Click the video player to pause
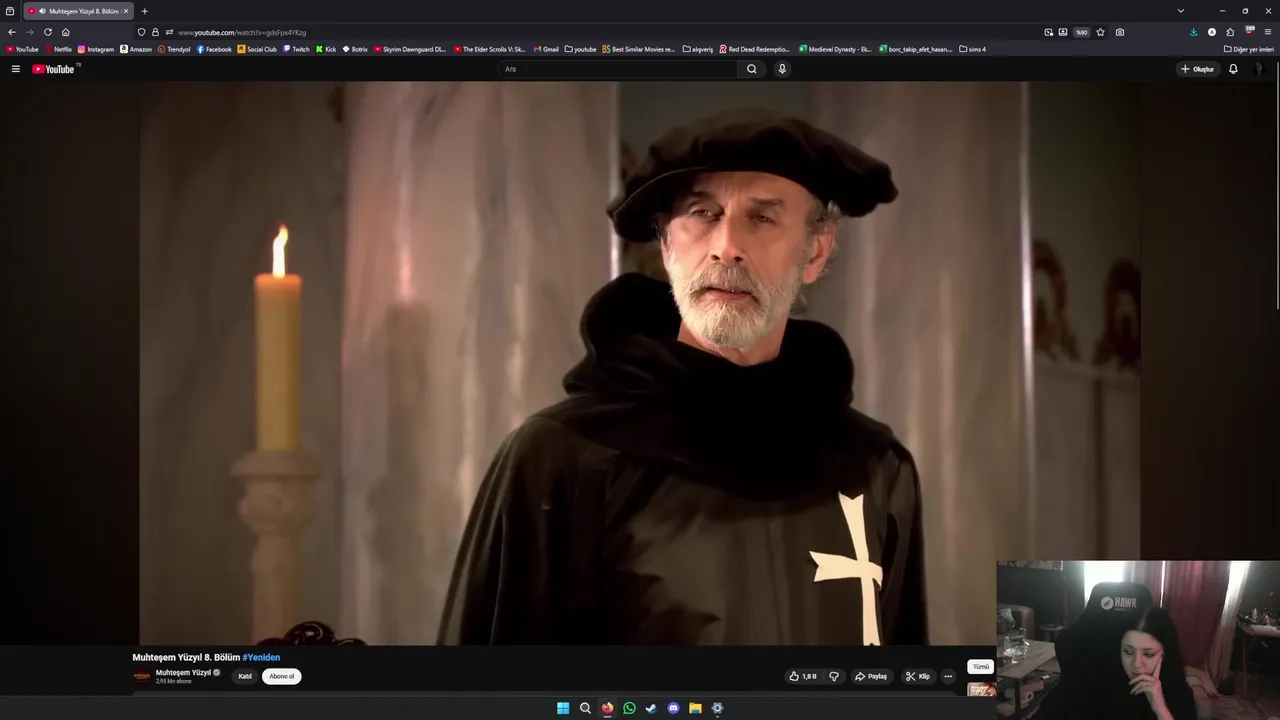The width and height of the screenshot is (1280, 720). (640, 363)
